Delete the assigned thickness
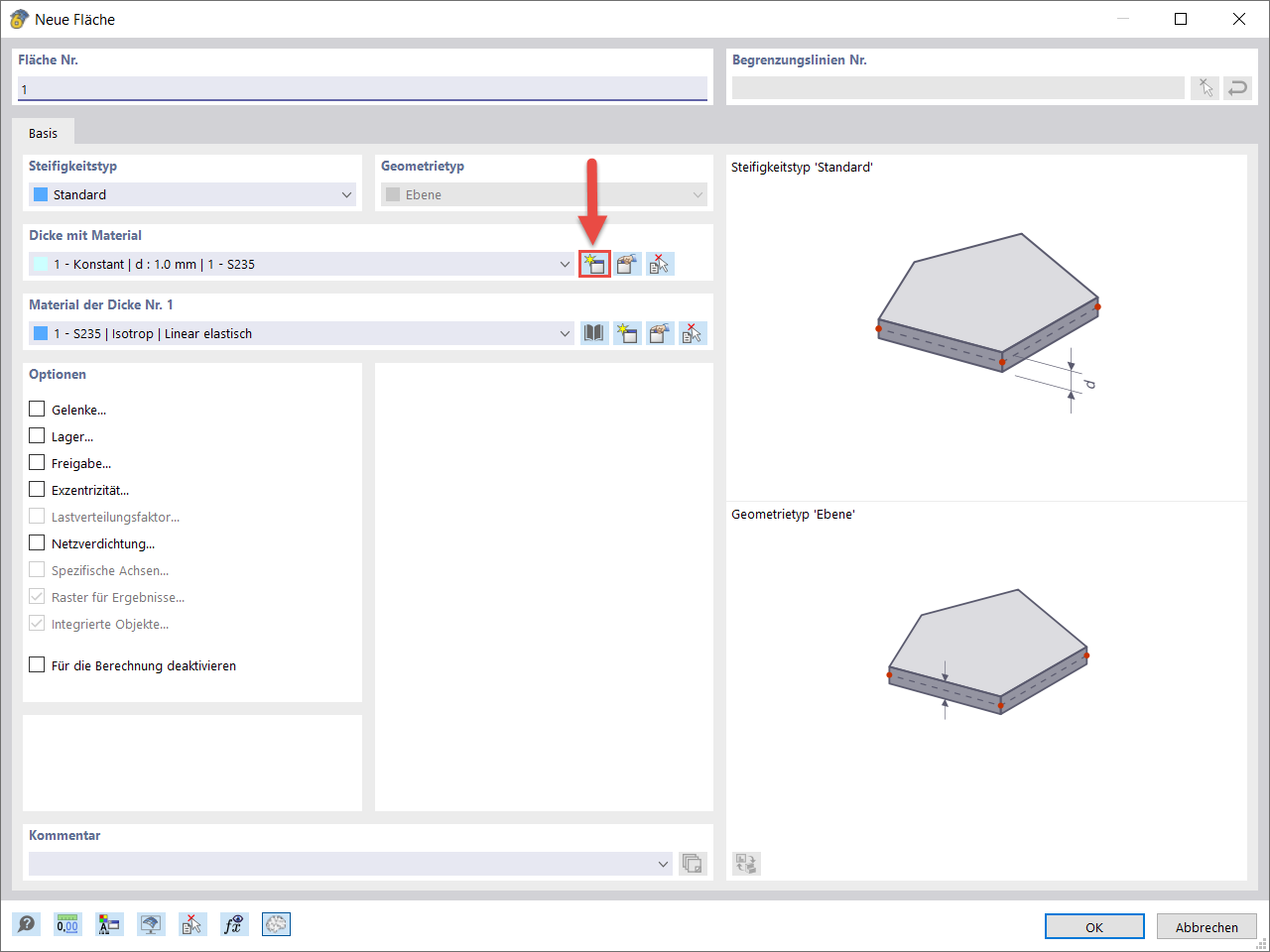 pos(660,263)
